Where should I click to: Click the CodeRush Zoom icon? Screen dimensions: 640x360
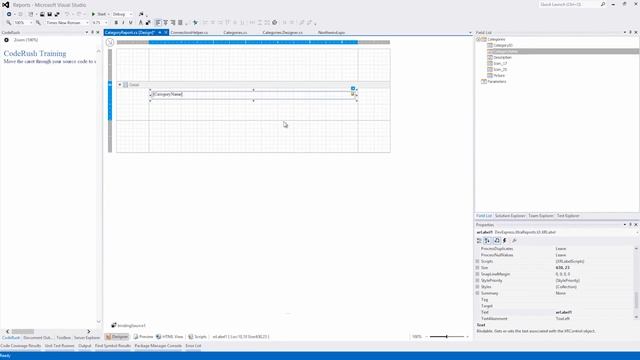click(7, 40)
